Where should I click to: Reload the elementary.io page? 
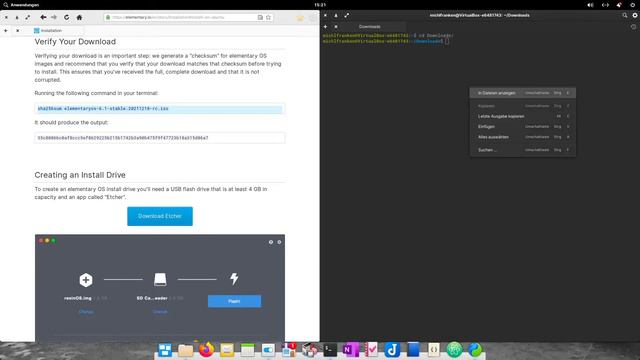[x=67, y=18]
